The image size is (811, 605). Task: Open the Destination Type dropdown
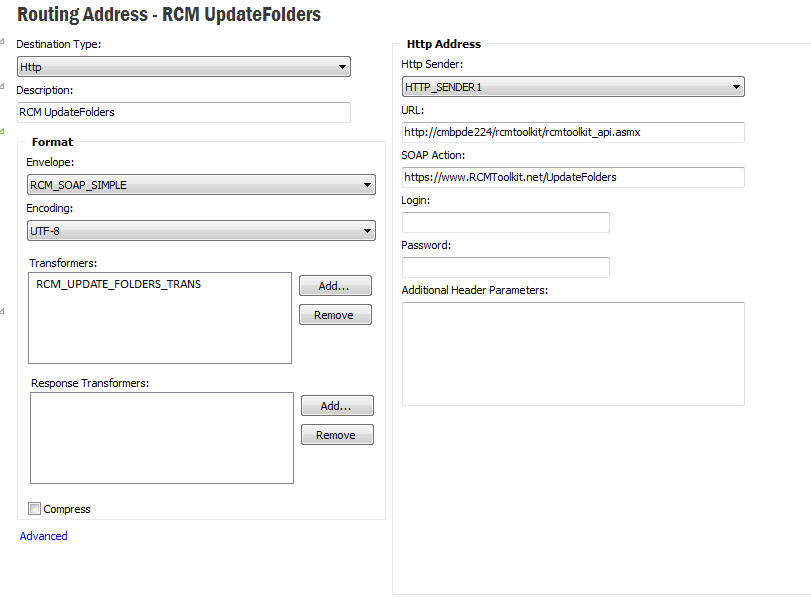[x=184, y=67]
